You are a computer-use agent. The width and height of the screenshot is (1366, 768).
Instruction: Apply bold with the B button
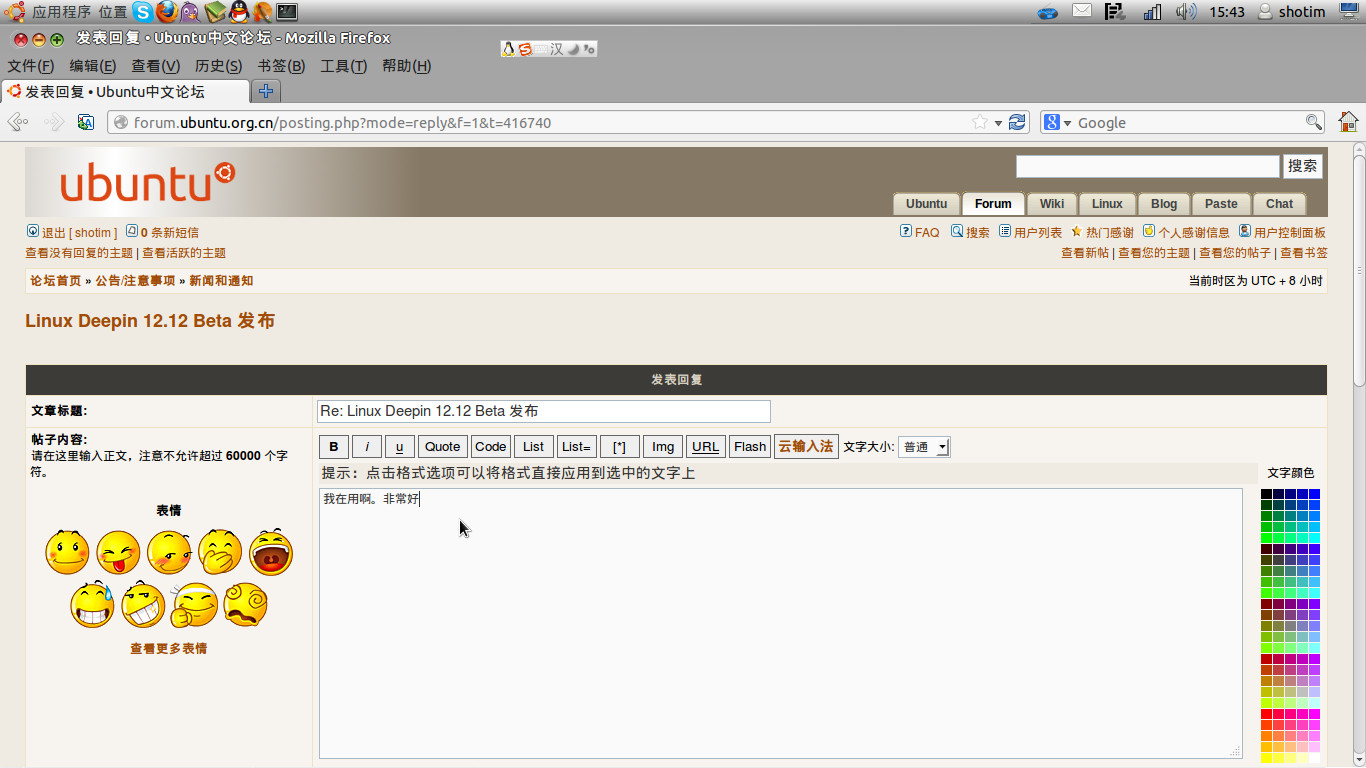[x=334, y=447]
